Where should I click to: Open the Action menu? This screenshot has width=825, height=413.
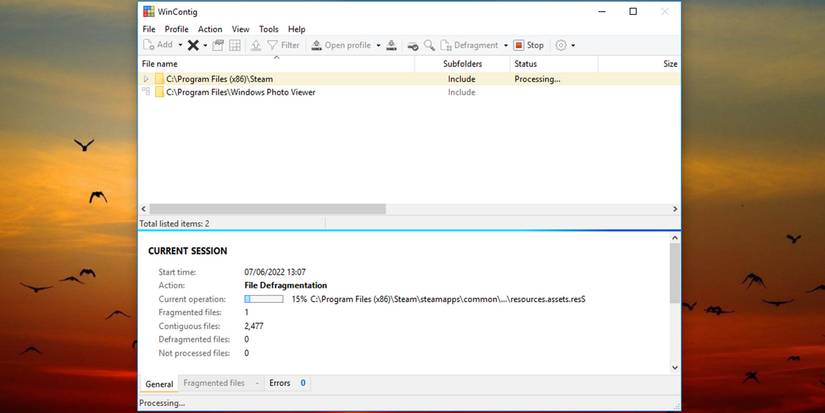pyautogui.click(x=210, y=29)
